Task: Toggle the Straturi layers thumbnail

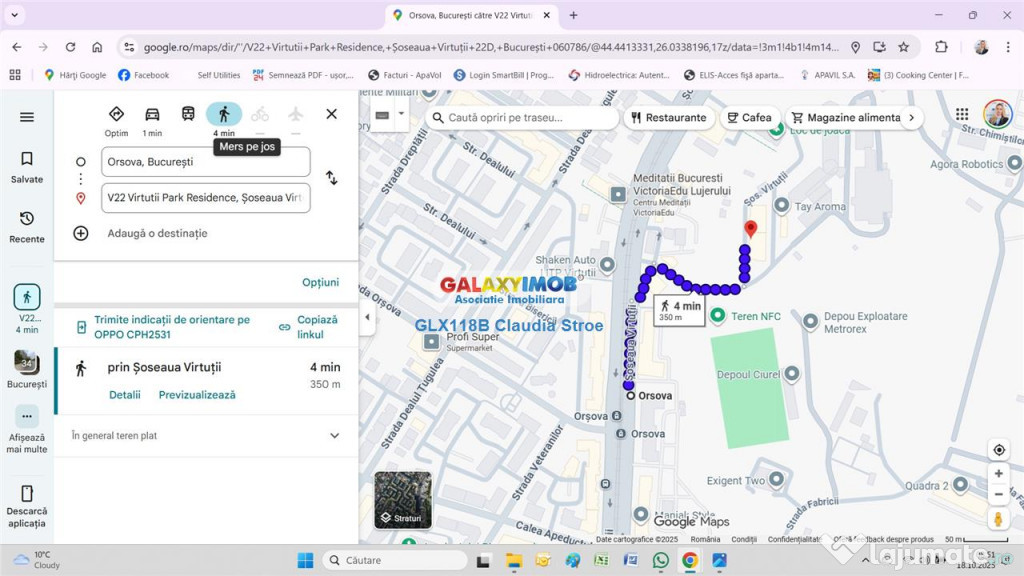Action: 403,500
